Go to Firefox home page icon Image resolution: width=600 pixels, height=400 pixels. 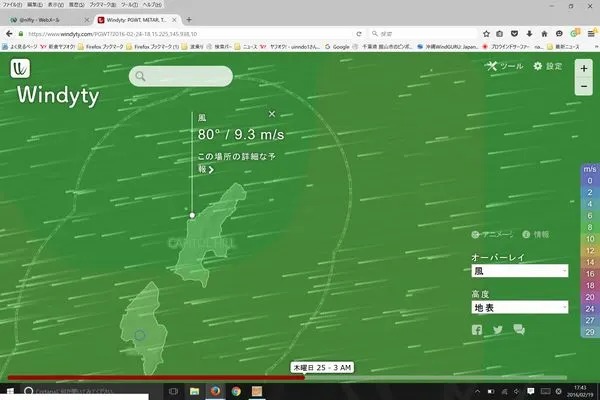(x=544, y=34)
